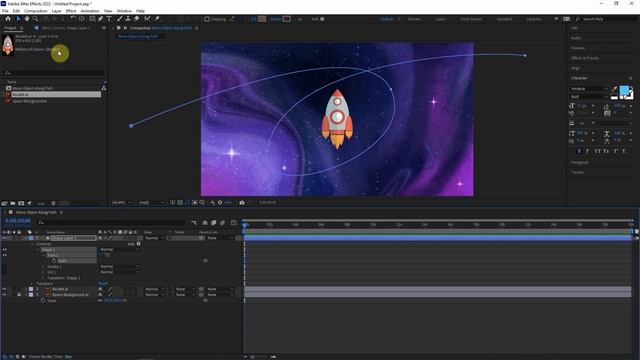Open the composition flowchart icon in Project panel

pyautogui.click(x=104, y=88)
